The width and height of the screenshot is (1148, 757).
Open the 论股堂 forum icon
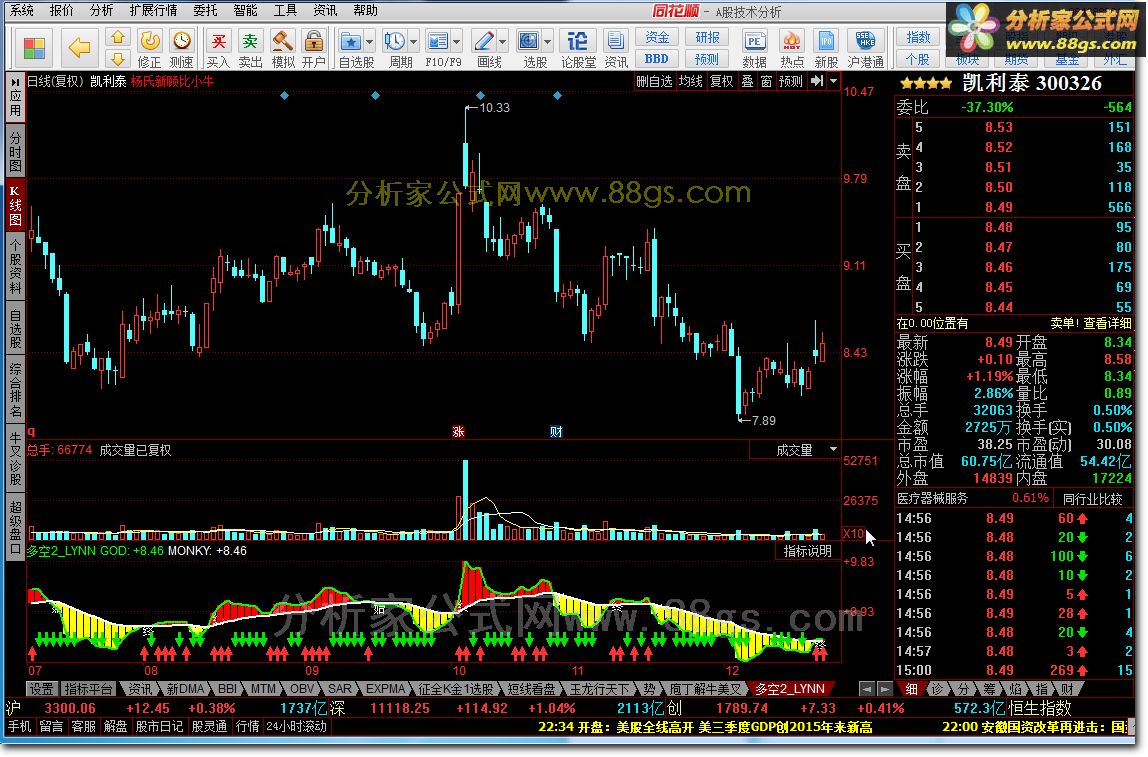click(x=578, y=48)
